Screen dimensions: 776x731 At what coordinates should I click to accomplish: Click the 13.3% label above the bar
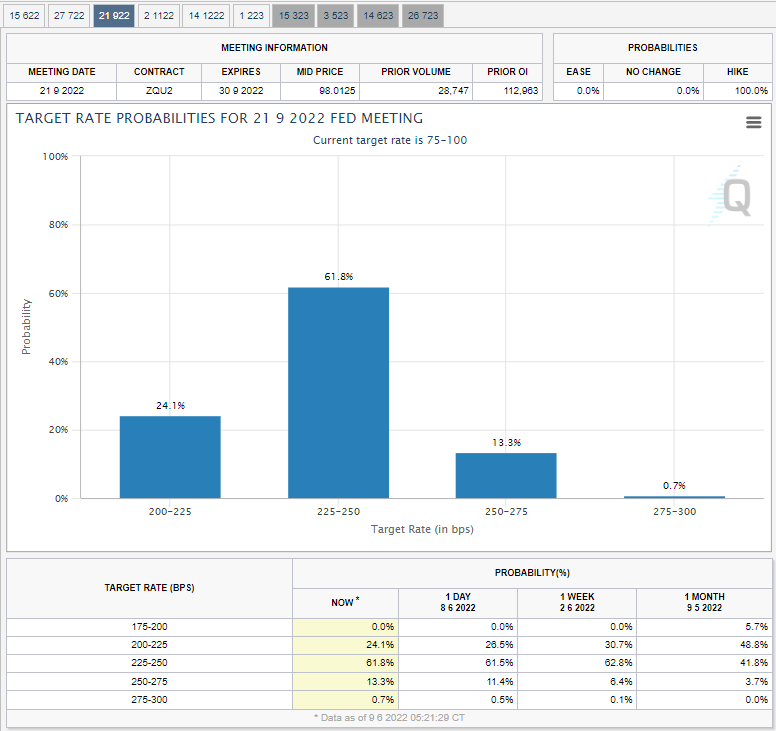(507, 442)
